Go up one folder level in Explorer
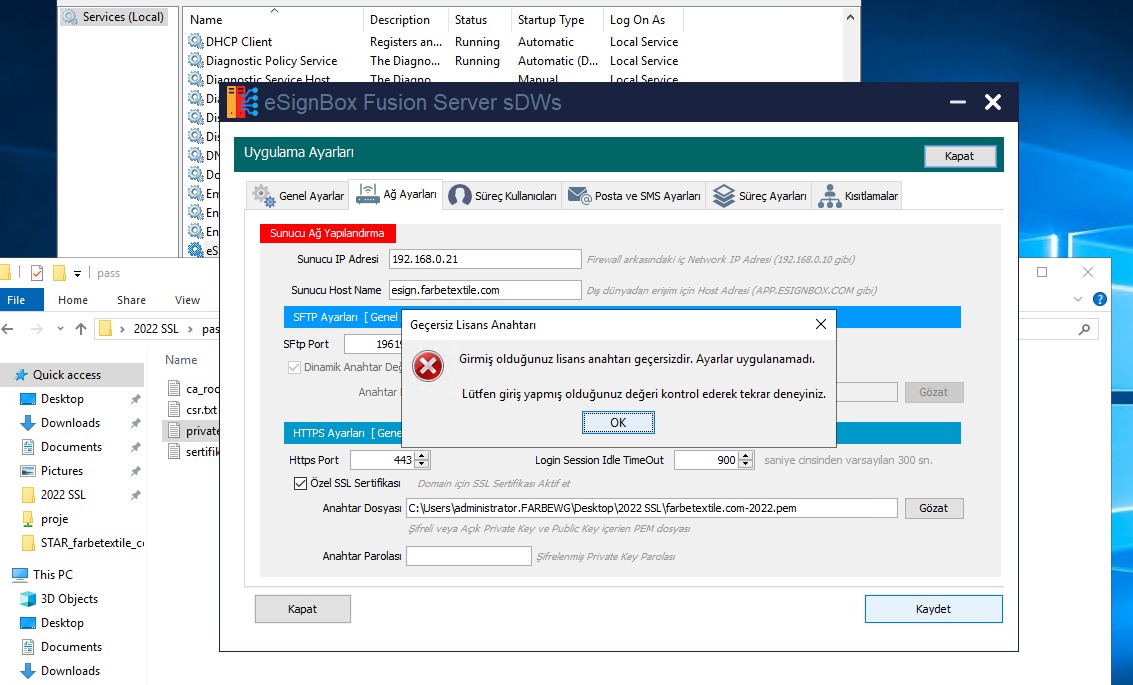 (81, 329)
